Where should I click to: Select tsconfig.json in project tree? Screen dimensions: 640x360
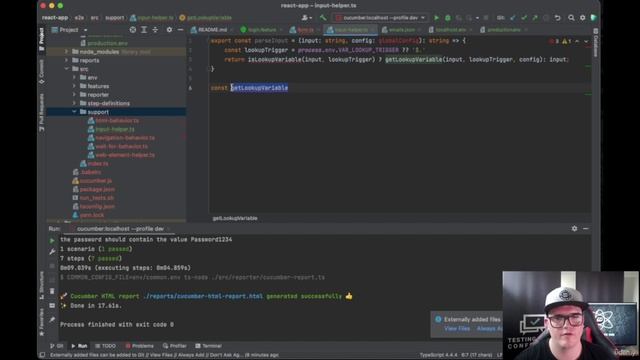click(97, 207)
